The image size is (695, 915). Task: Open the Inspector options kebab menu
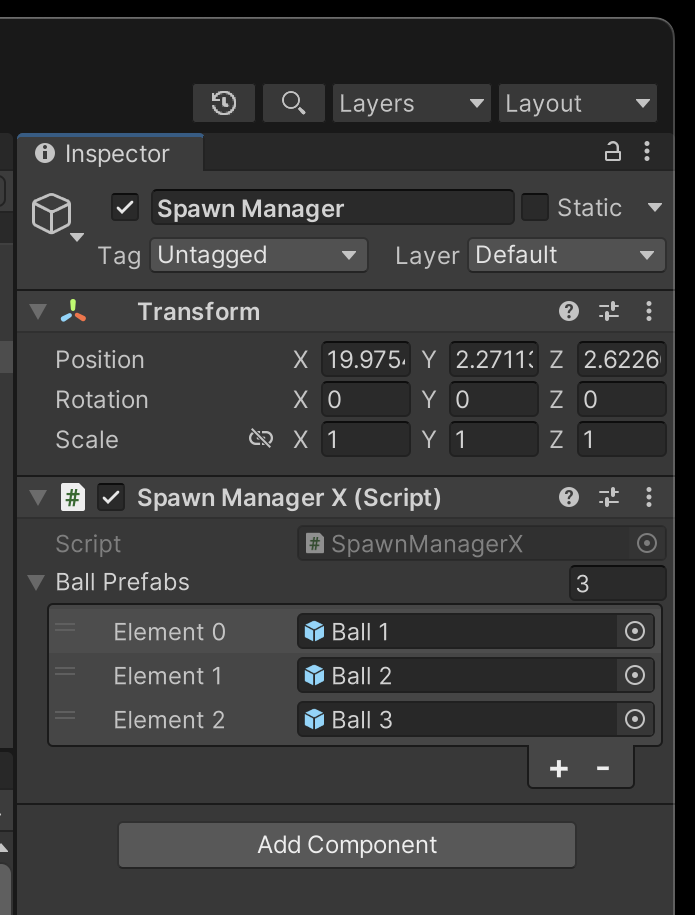click(647, 152)
